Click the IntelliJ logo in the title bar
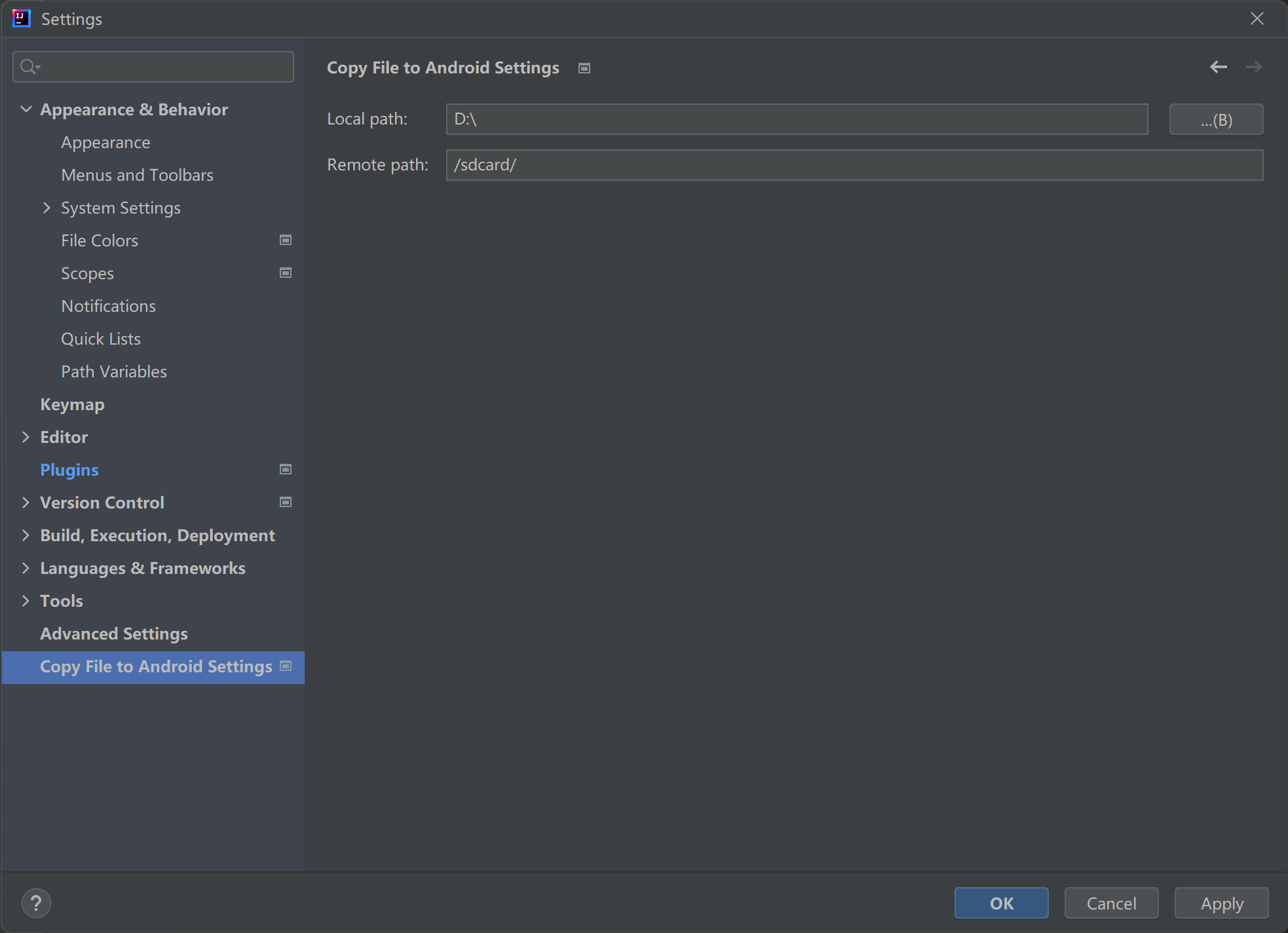 pyautogui.click(x=21, y=18)
